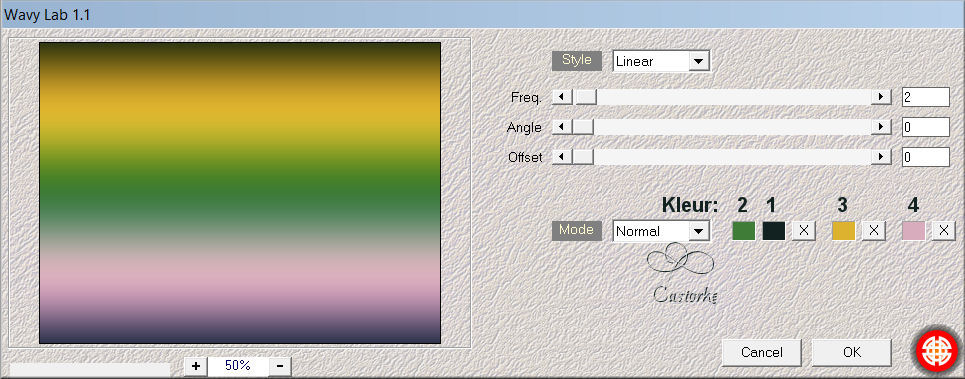
Task: Click the Angle slider left arrow
Action: tap(562, 127)
